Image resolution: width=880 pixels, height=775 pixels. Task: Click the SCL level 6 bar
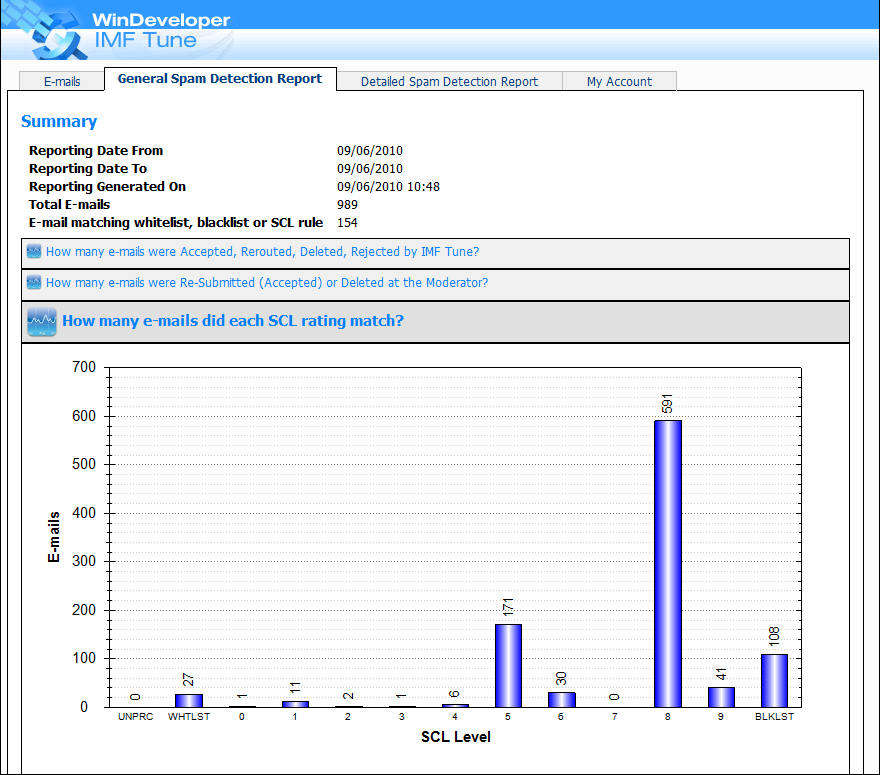tap(561, 699)
